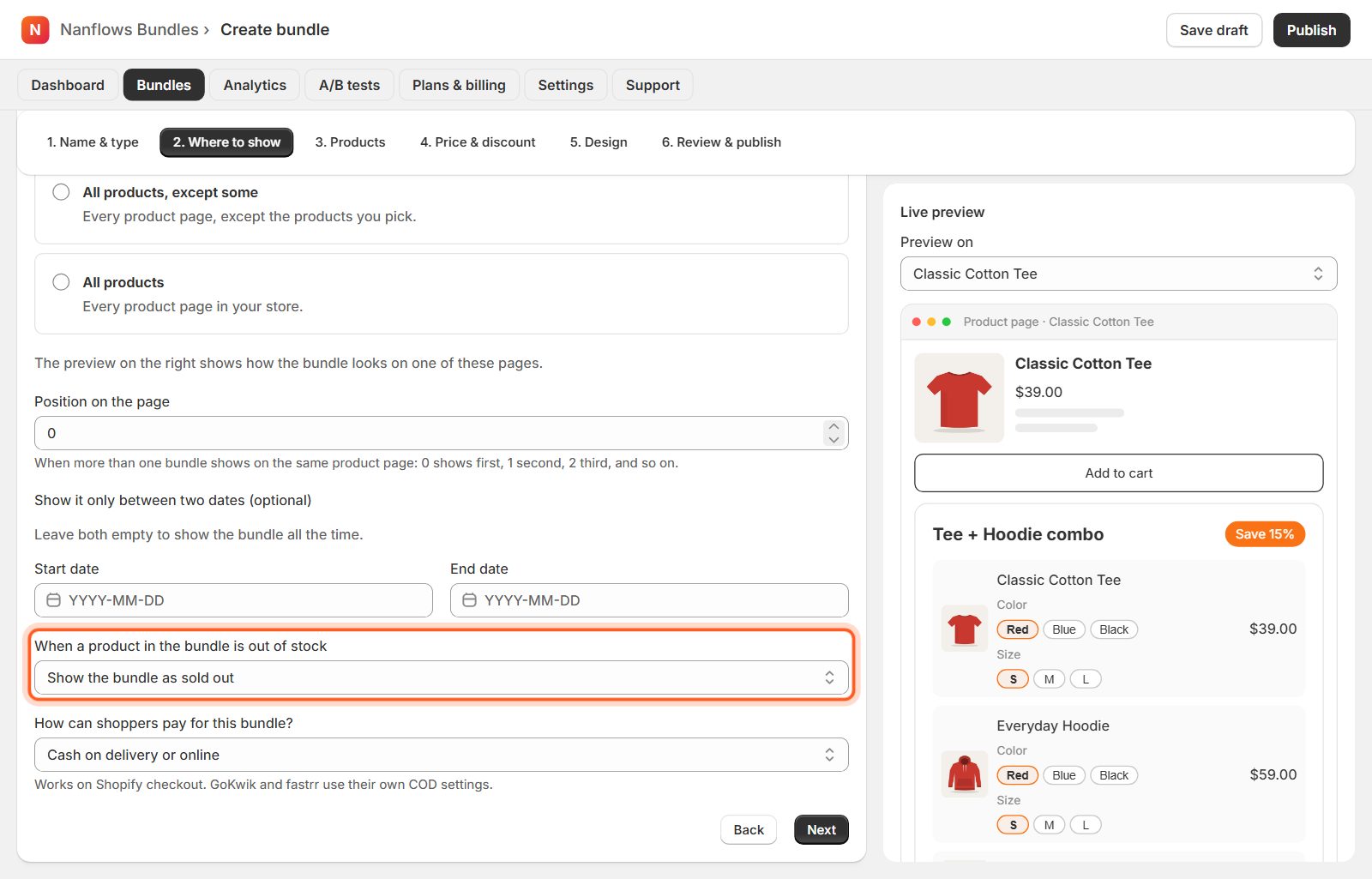Select 'All products, except some' radio option
Screen dimensions: 1372x879
click(x=61, y=192)
